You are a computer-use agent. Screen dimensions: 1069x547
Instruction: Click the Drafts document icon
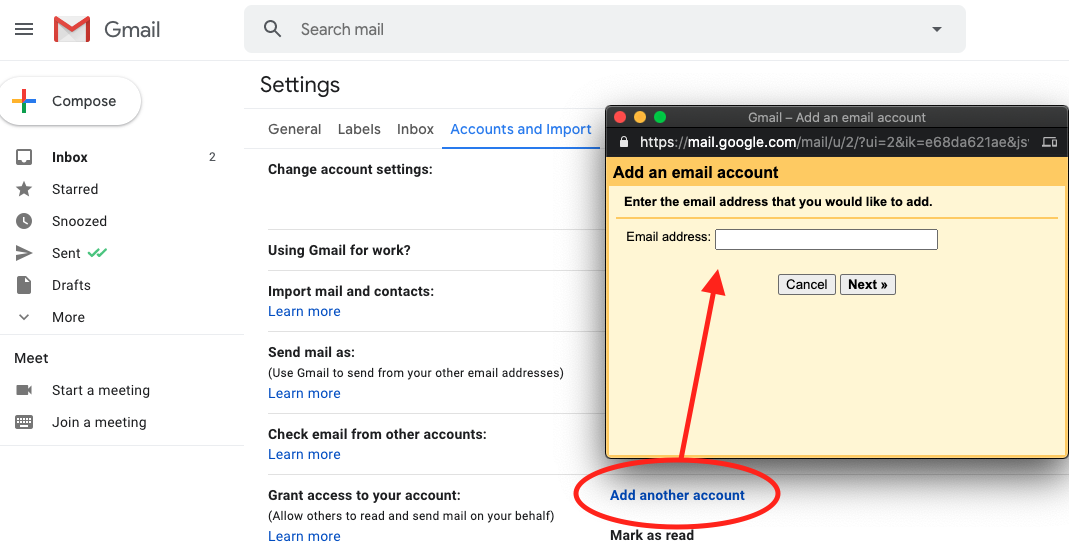click(x=24, y=285)
